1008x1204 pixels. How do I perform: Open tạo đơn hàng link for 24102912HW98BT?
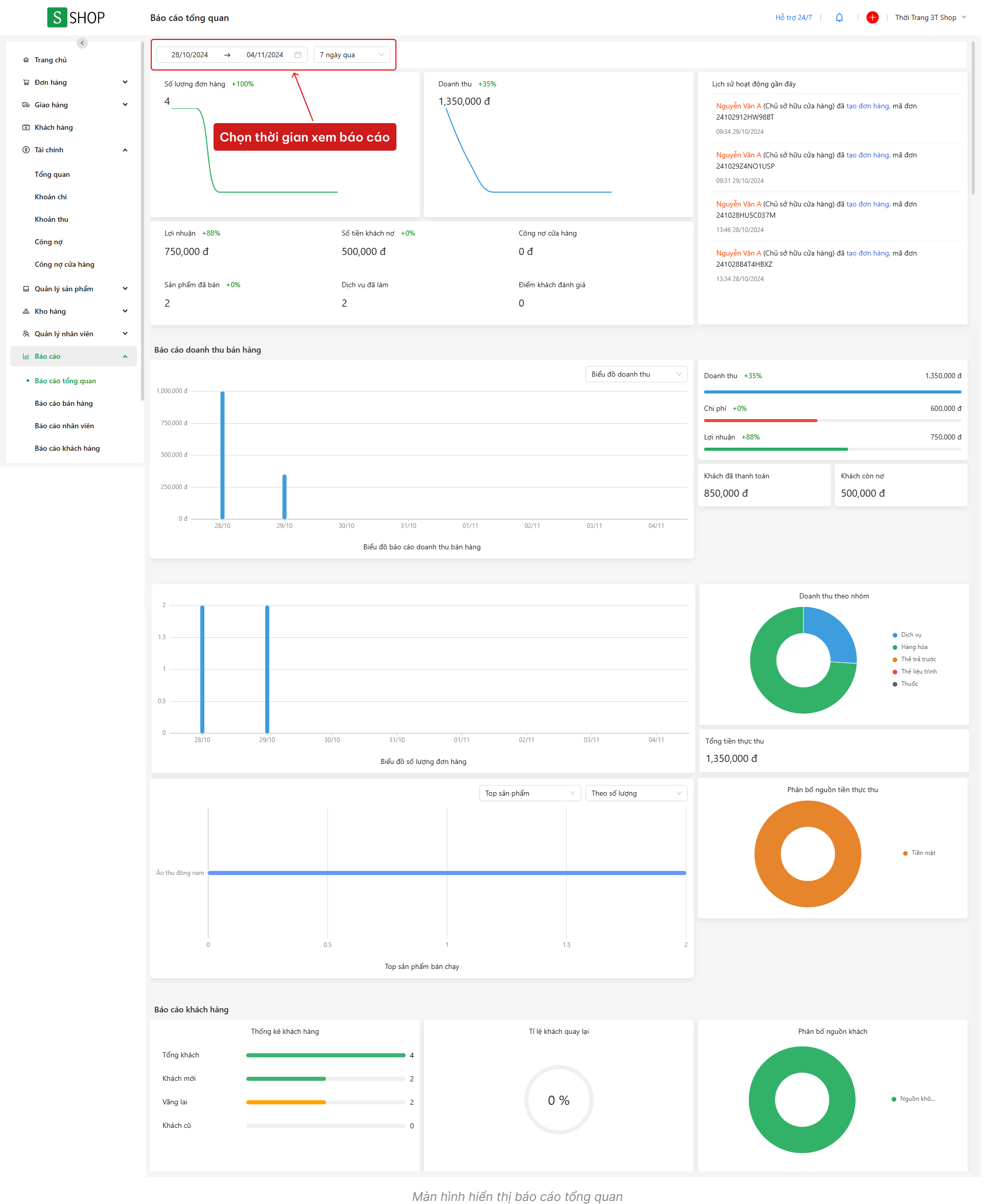click(868, 106)
